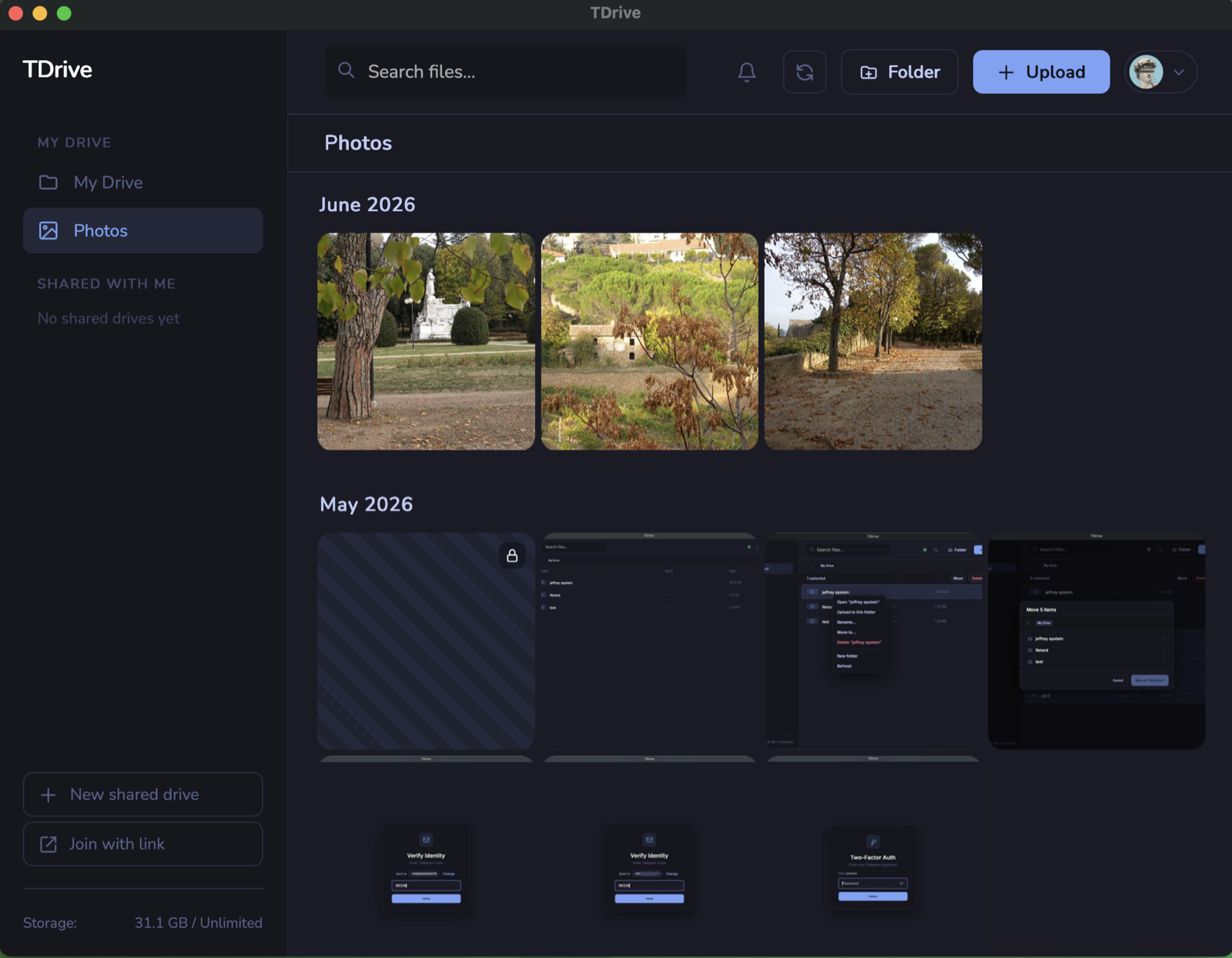Open the Move 5 items screenshot thumbnail
1232x958 pixels.
point(1096,641)
